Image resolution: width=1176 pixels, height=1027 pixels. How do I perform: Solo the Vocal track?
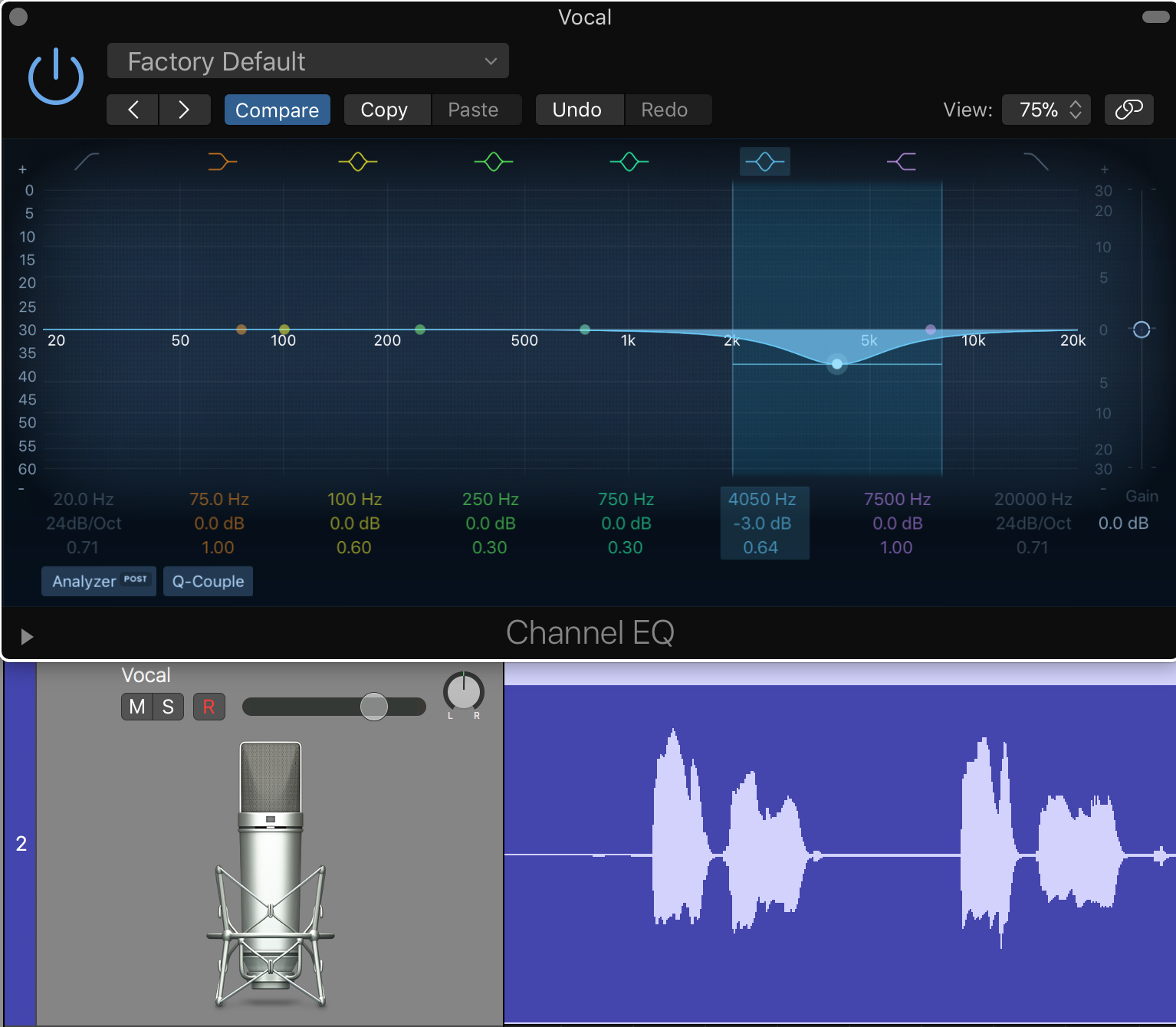pyautogui.click(x=168, y=707)
